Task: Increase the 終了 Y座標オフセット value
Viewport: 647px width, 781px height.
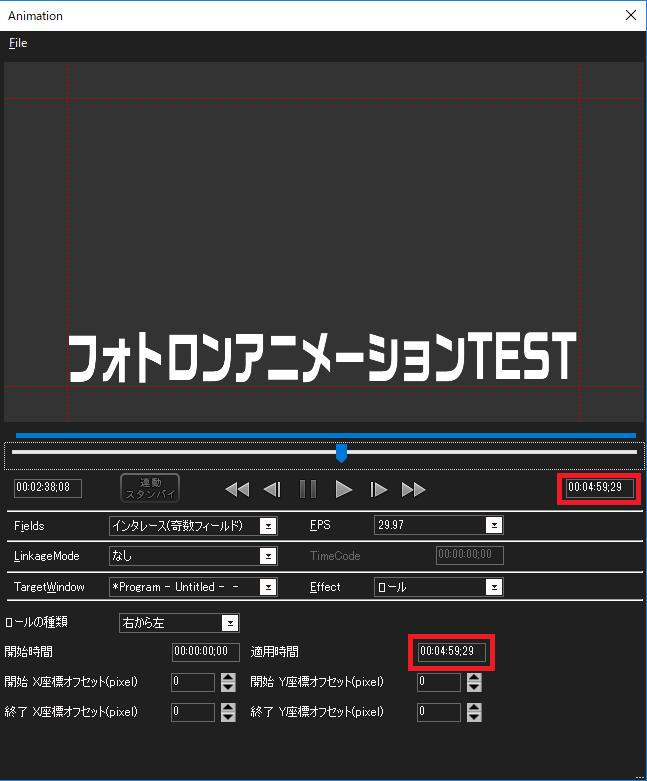Action: pos(474,707)
